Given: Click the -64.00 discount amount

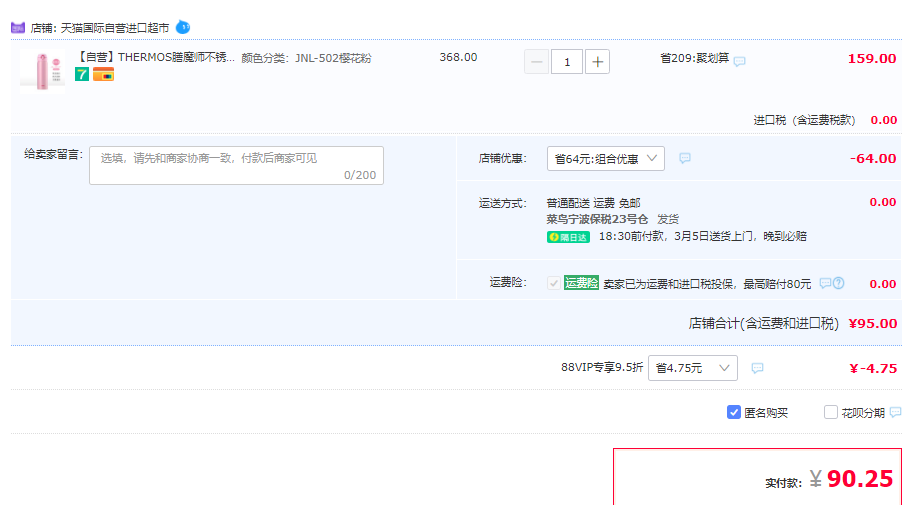Looking at the screenshot, I should click(x=873, y=158).
